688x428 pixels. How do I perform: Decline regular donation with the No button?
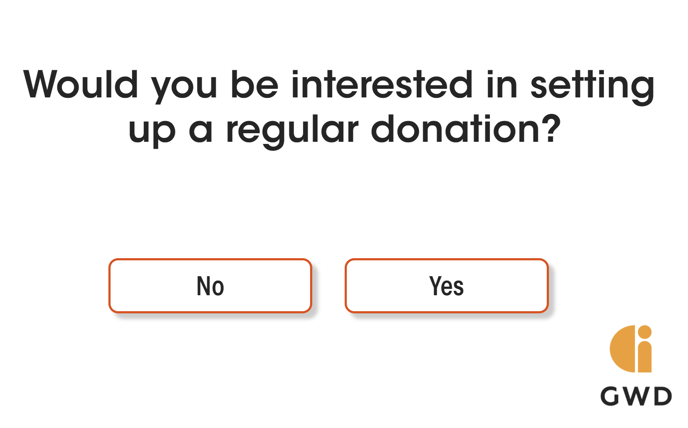[210, 286]
